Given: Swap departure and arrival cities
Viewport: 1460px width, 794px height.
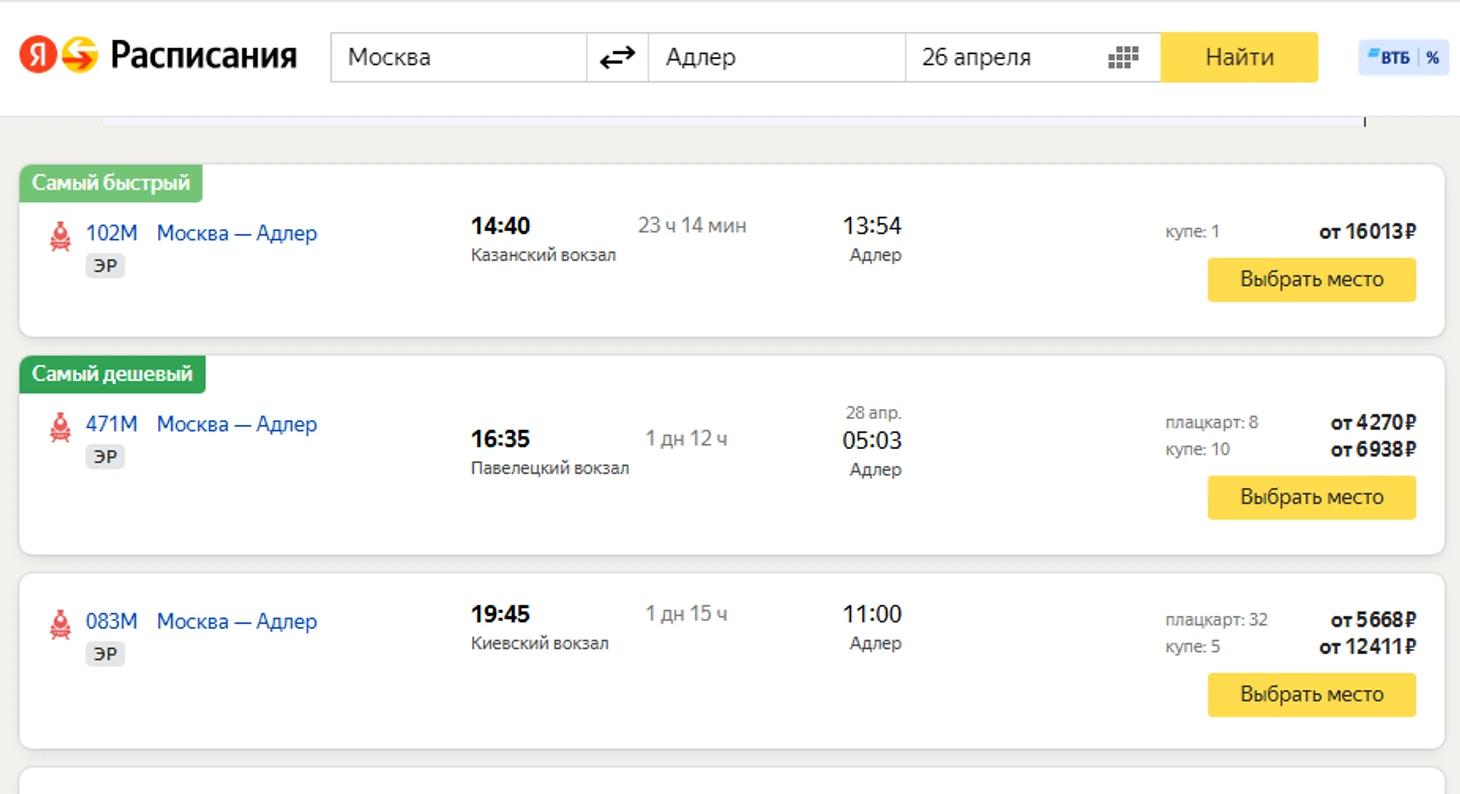Looking at the screenshot, I should tap(617, 58).
